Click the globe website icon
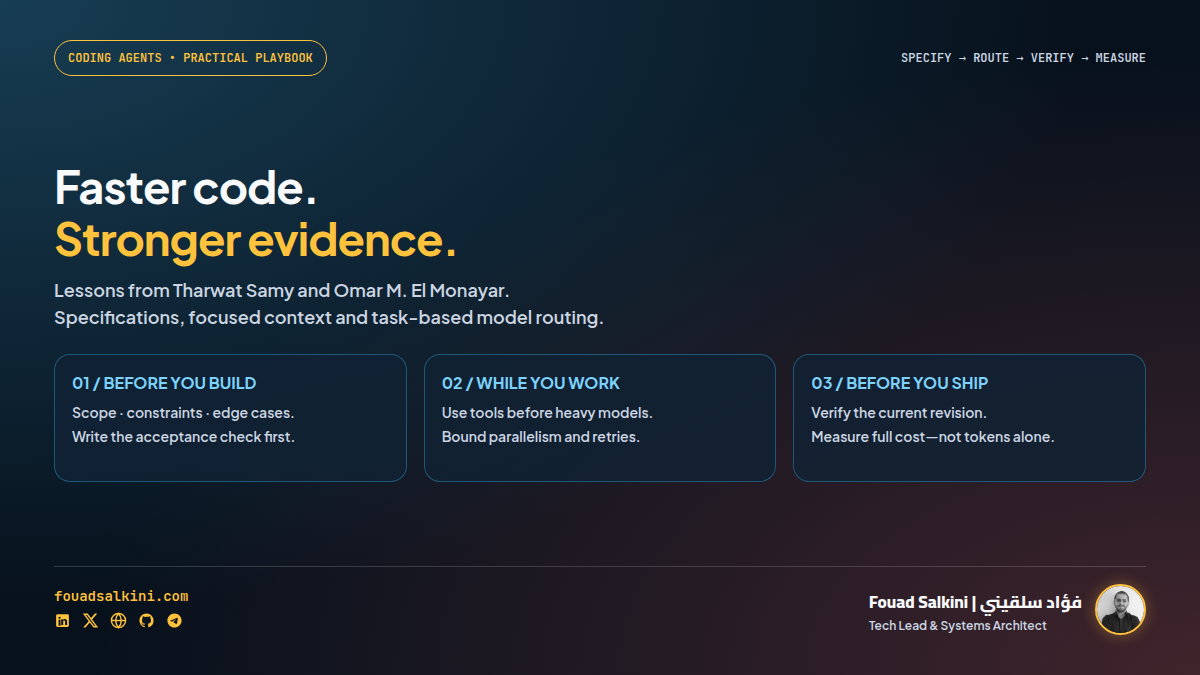 pos(119,621)
